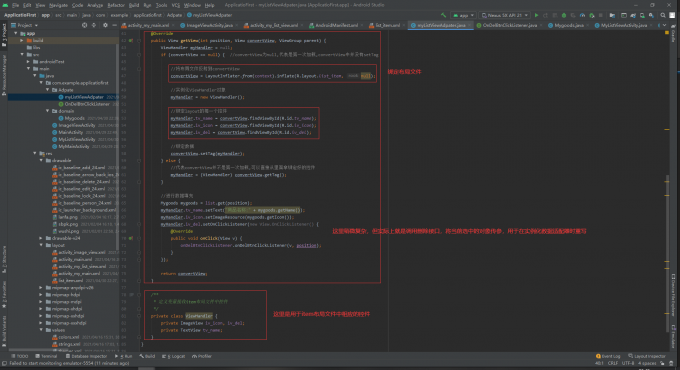Viewport: 680px width, 370px height.
Task: Expand the drawable-v24 folder
Action: [x=42, y=238]
